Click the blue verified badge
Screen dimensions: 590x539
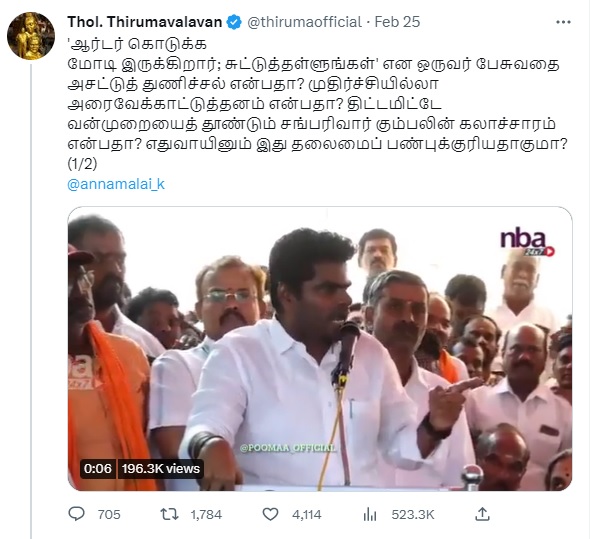pos(234,22)
